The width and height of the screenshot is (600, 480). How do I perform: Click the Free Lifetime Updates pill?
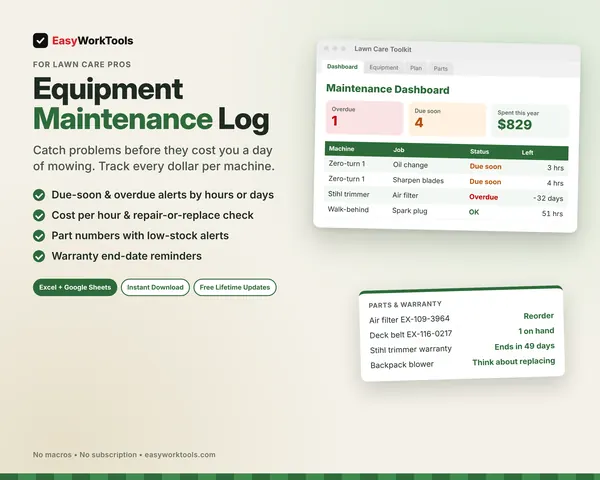(x=235, y=287)
